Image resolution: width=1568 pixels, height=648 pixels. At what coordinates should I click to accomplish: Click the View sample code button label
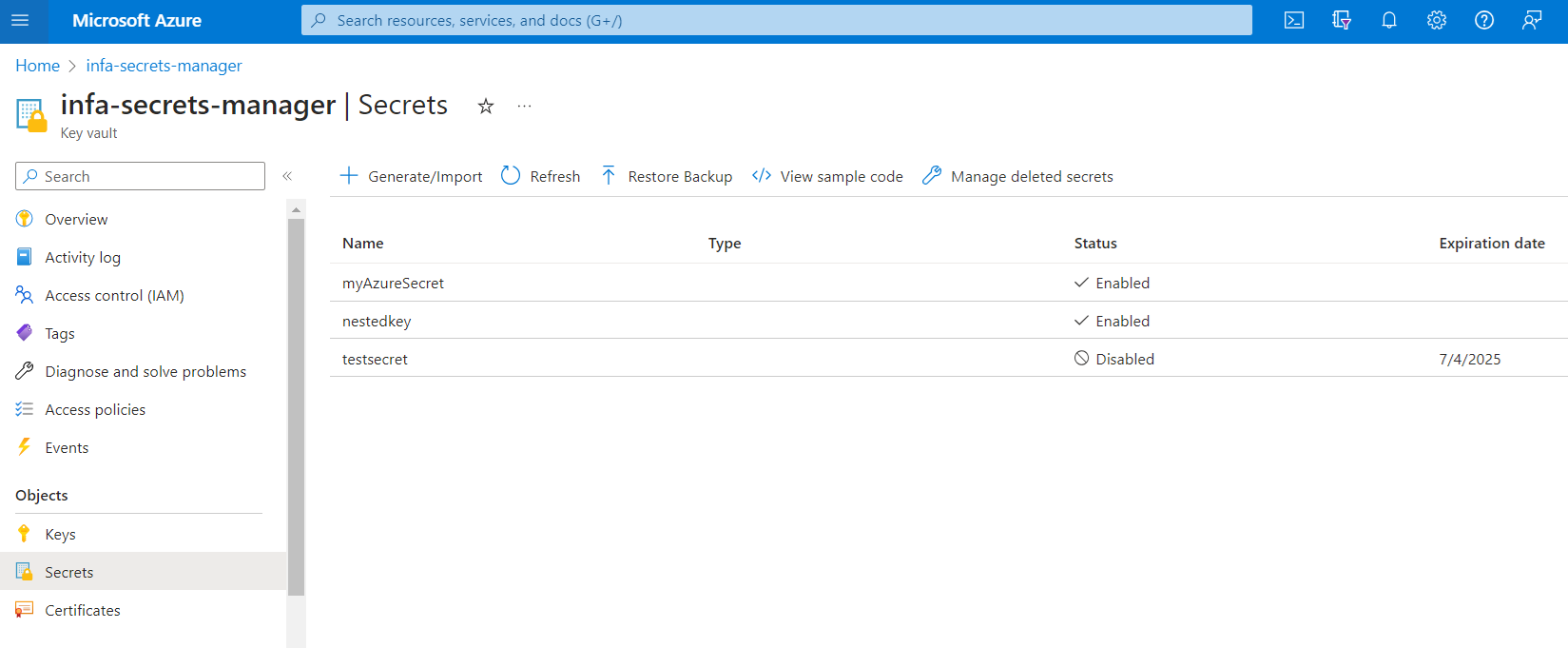pos(842,177)
